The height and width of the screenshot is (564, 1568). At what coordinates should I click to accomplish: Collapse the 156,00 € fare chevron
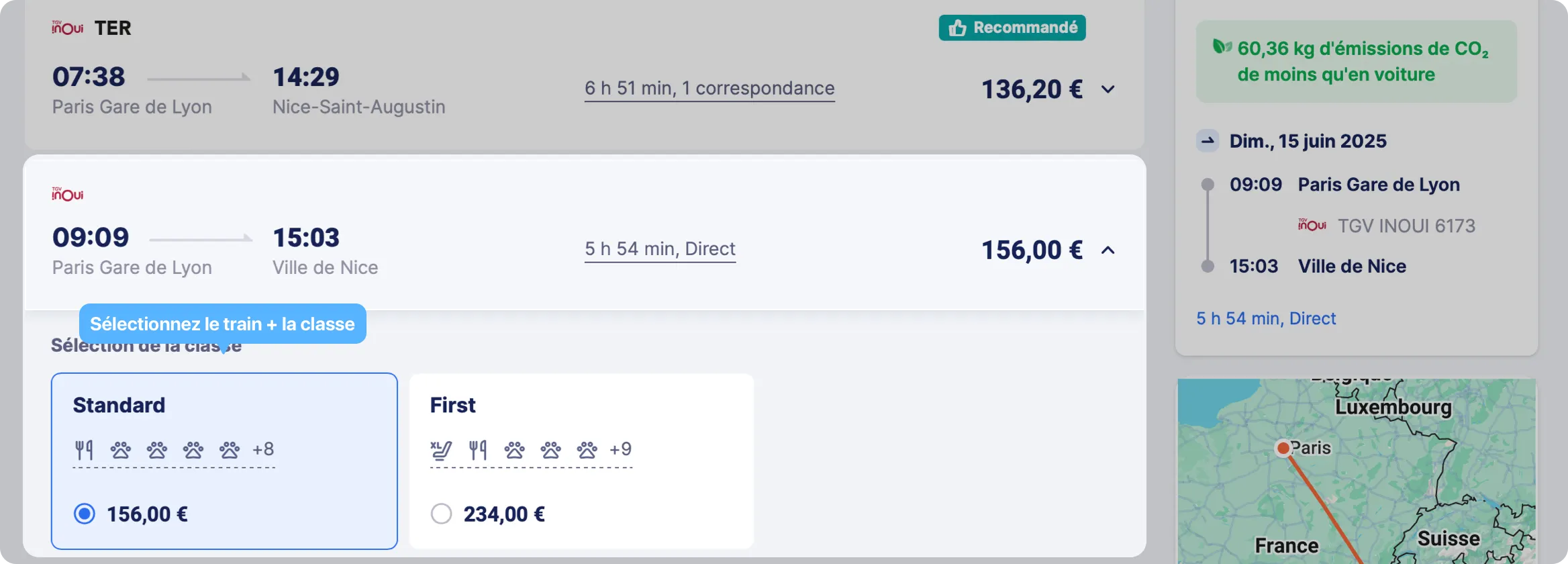pos(1108,250)
